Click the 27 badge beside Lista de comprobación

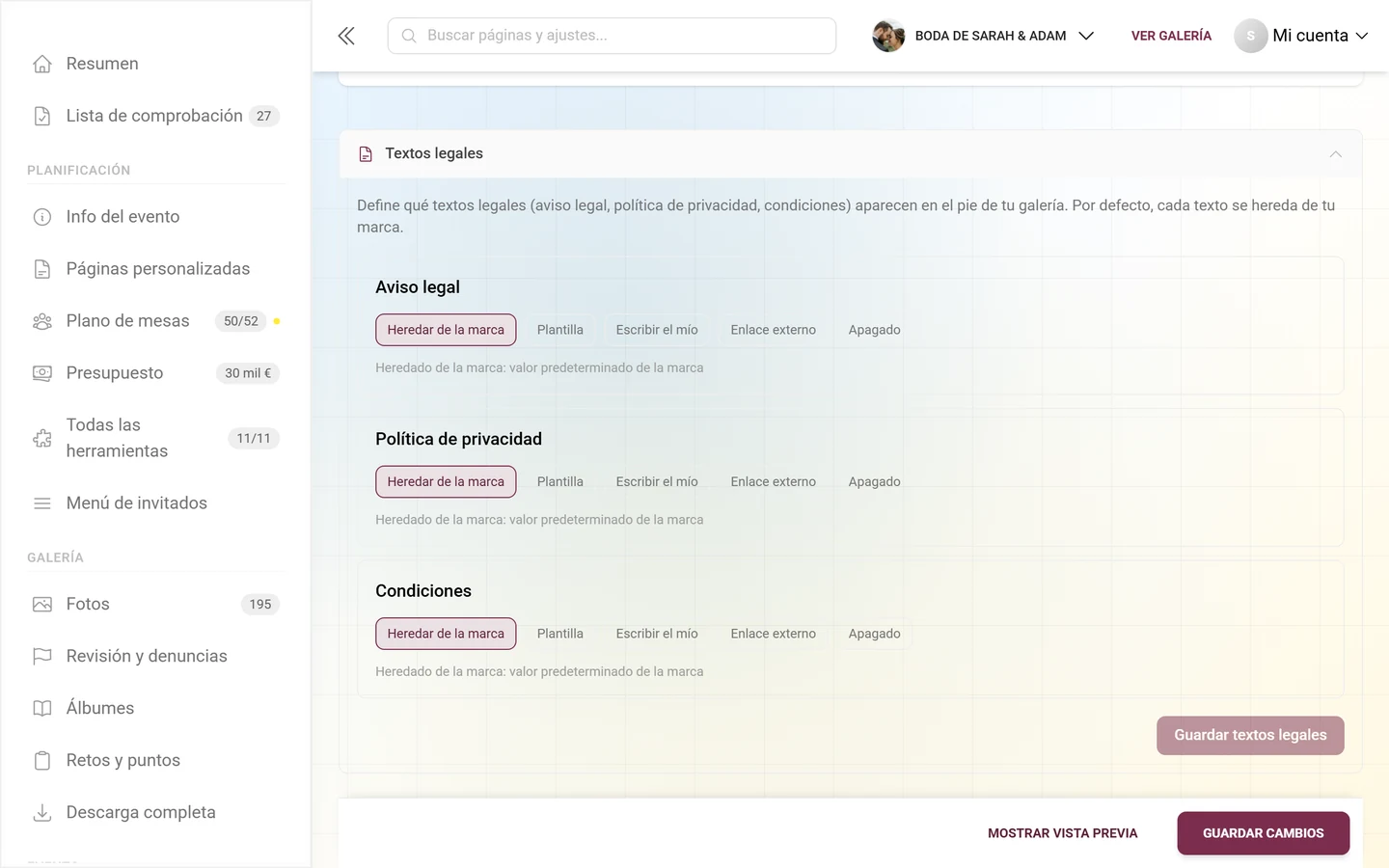coord(264,116)
